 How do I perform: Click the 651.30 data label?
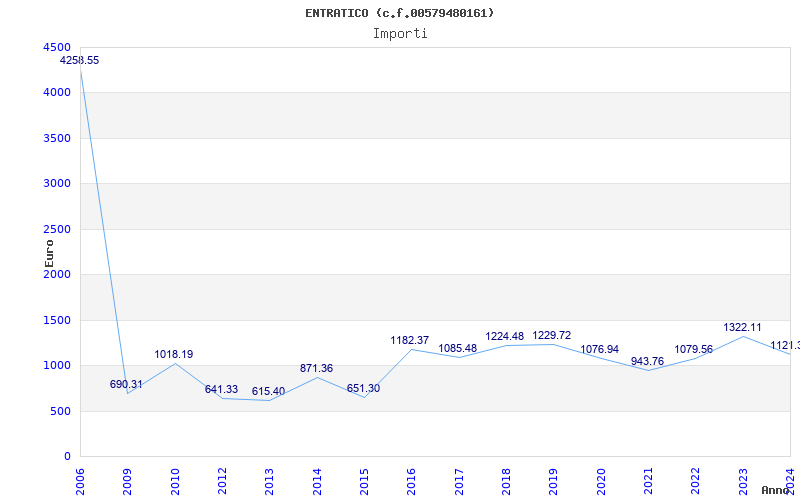click(363, 388)
